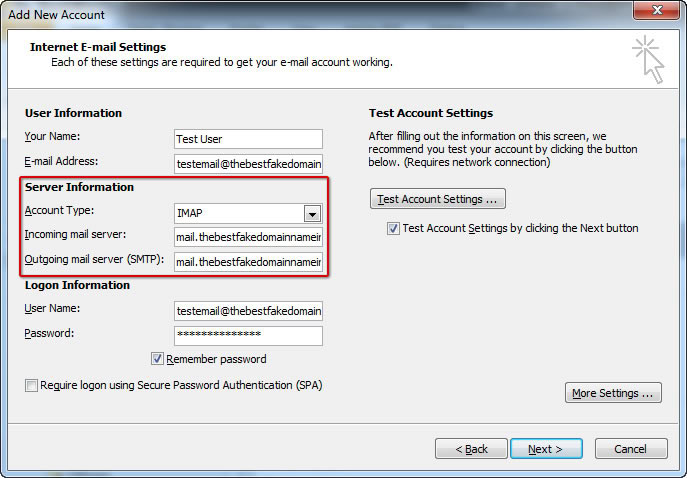Click the Outgoing mail server (SMTP) field
The height and width of the screenshot is (478, 687).
(x=248, y=262)
